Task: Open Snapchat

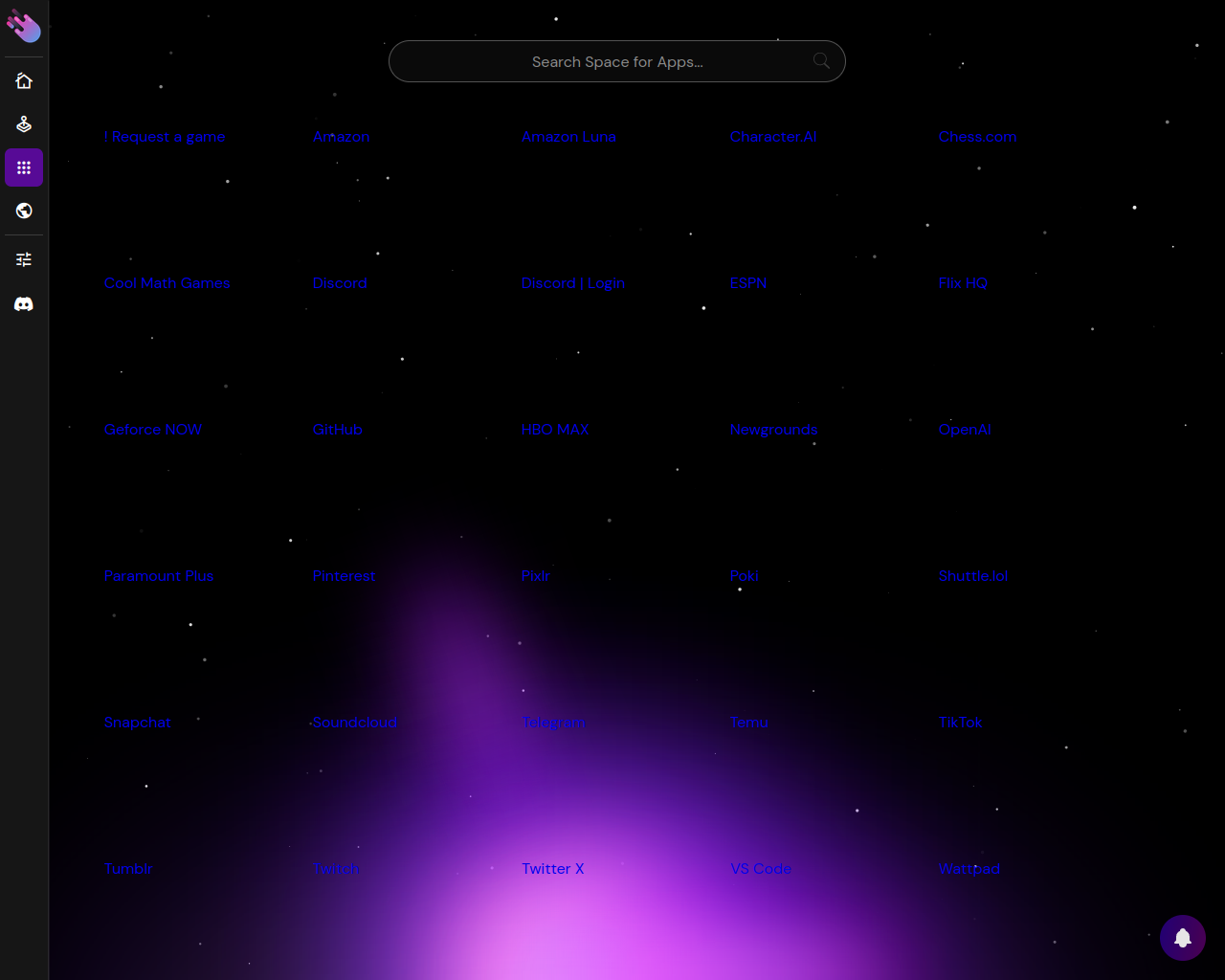Action: [x=138, y=723]
